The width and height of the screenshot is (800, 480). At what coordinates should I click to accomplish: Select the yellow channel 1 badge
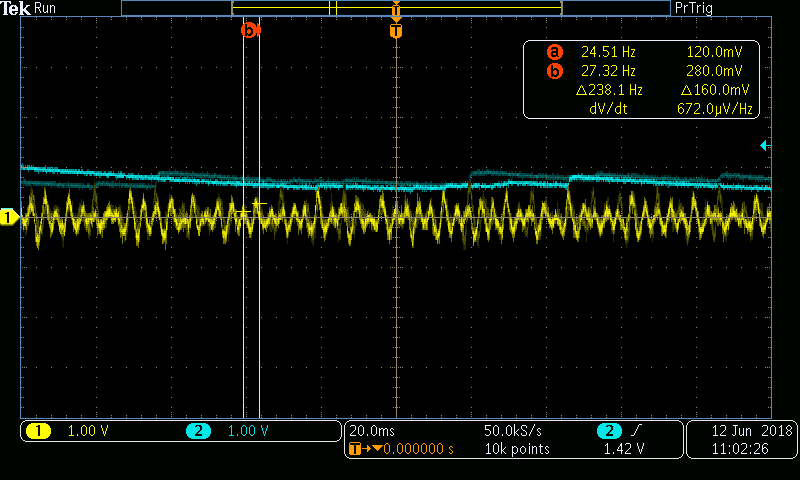[x=38, y=431]
